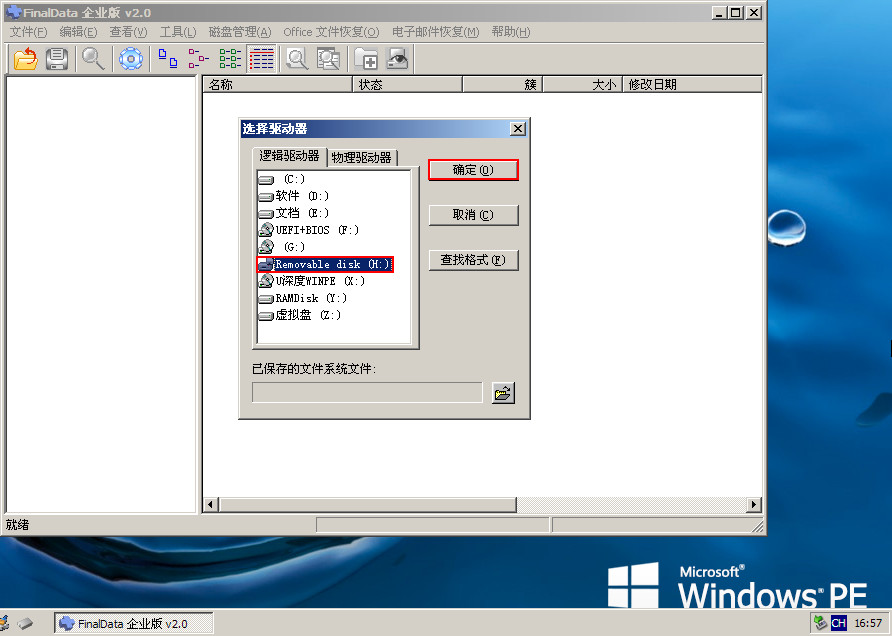Maximize the FinalData window
Screen dimensions: 892x636
736,13
